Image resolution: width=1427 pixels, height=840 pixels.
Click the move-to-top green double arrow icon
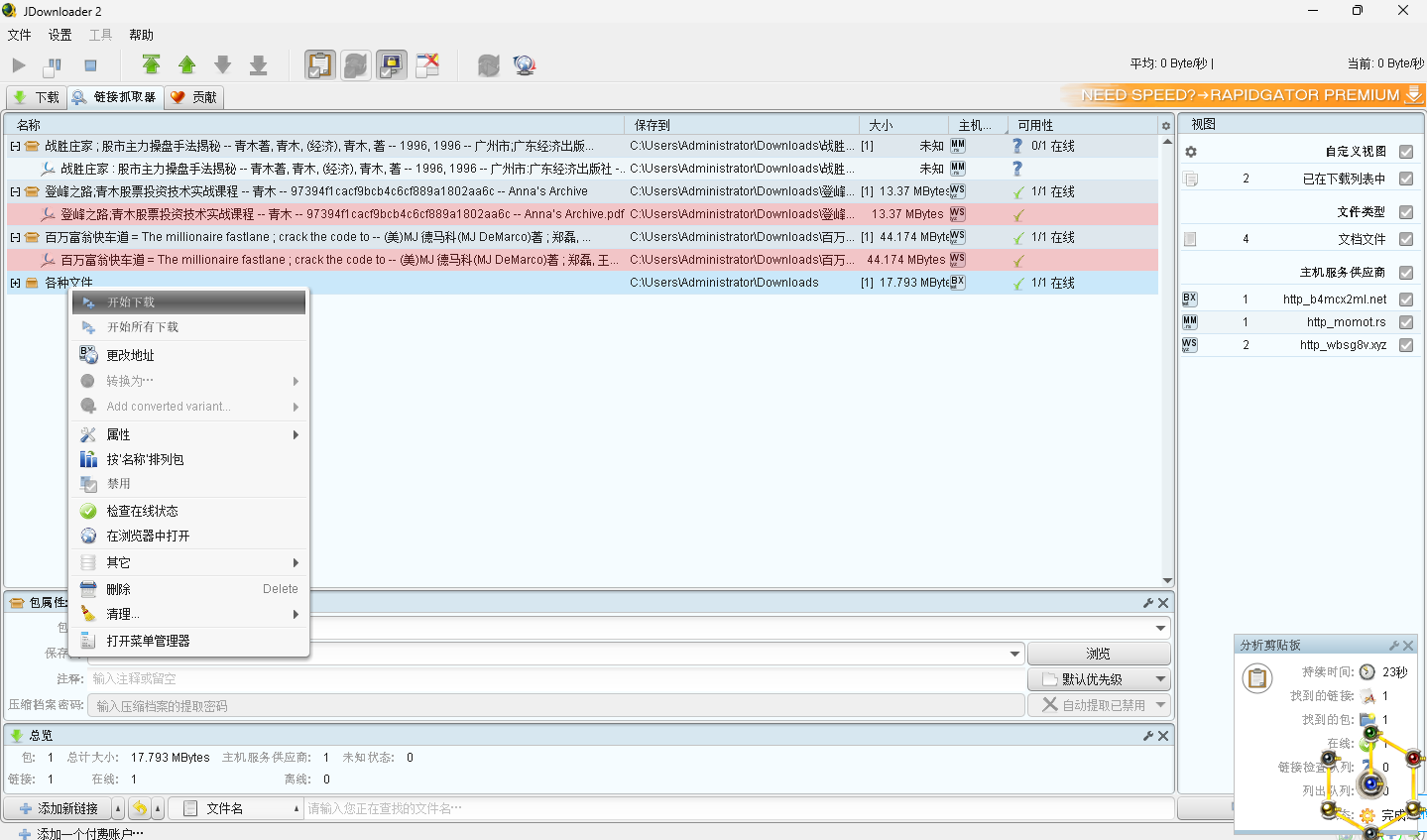pyautogui.click(x=151, y=63)
